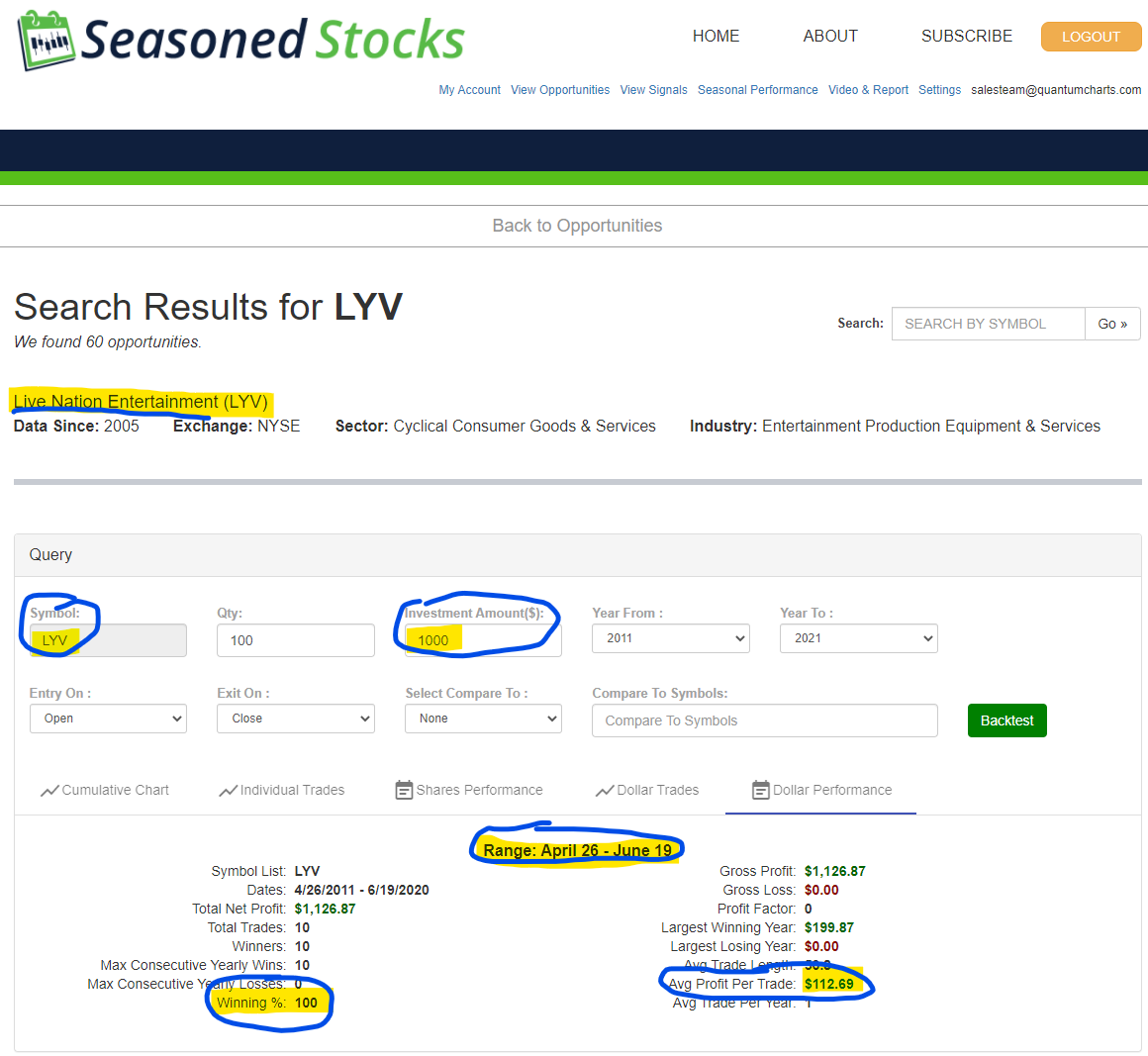The width and height of the screenshot is (1148, 1056).
Task: Expand the Year To dropdown
Action: [859, 638]
